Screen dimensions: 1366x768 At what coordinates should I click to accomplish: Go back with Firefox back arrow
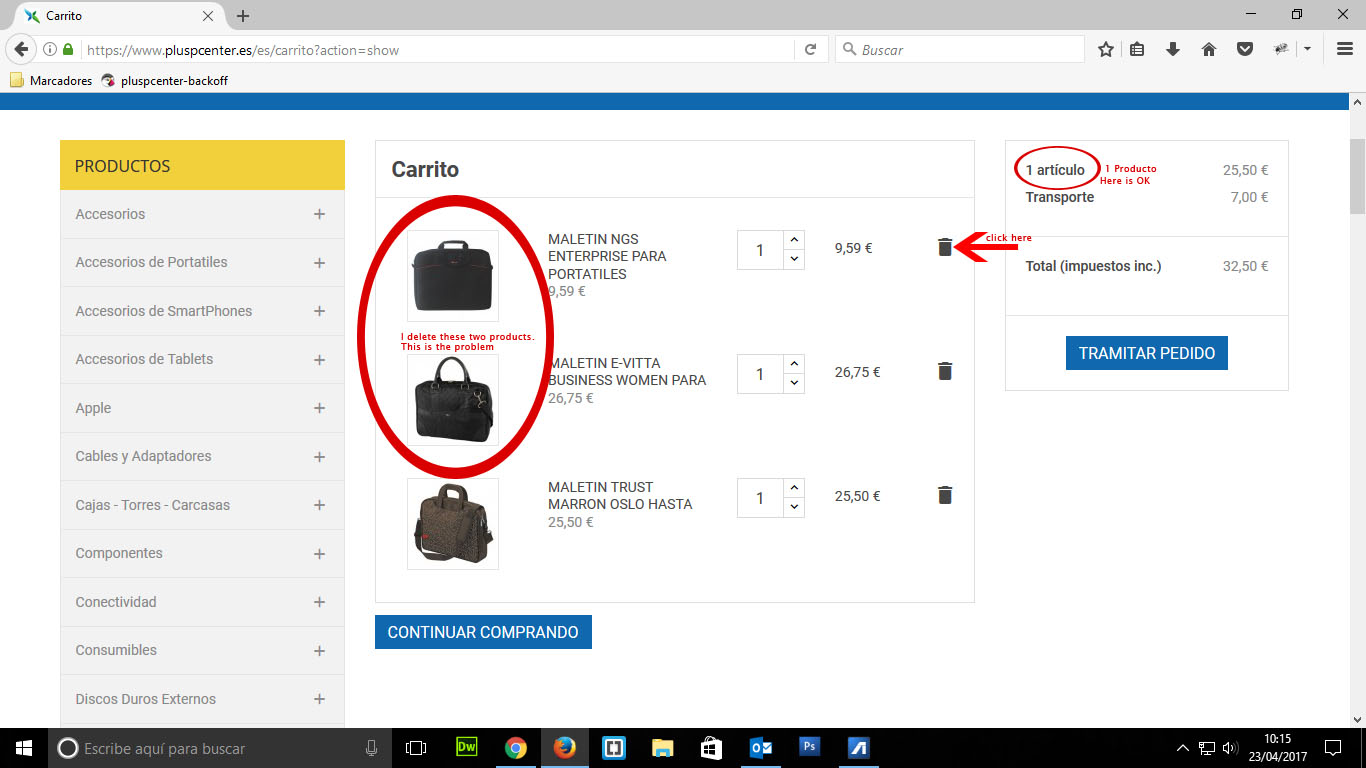coord(21,49)
